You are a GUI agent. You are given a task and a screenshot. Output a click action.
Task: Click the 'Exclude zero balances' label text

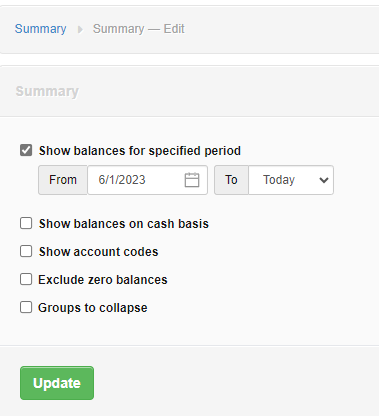tap(103, 280)
